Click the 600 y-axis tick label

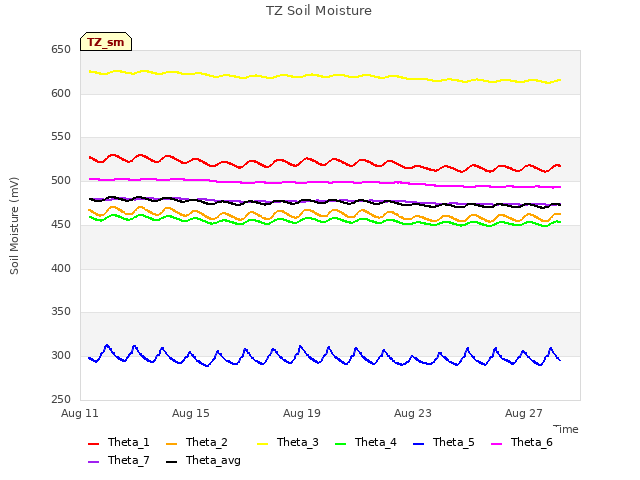tap(61, 93)
